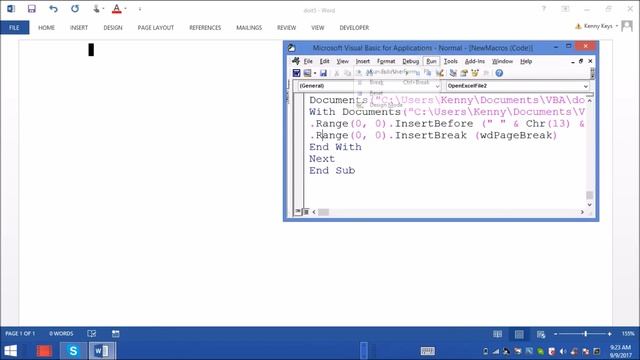
Task: Click the proofing check icon in status bar
Action: coord(92,333)
